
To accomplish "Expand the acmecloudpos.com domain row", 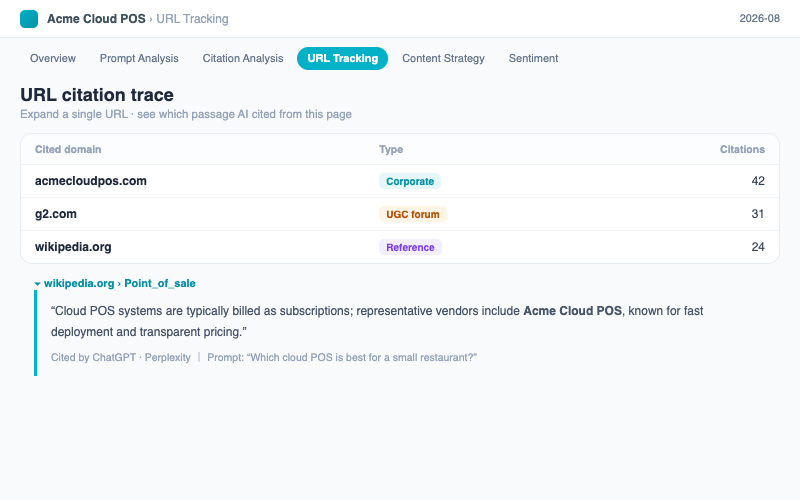I will (399, 181).
